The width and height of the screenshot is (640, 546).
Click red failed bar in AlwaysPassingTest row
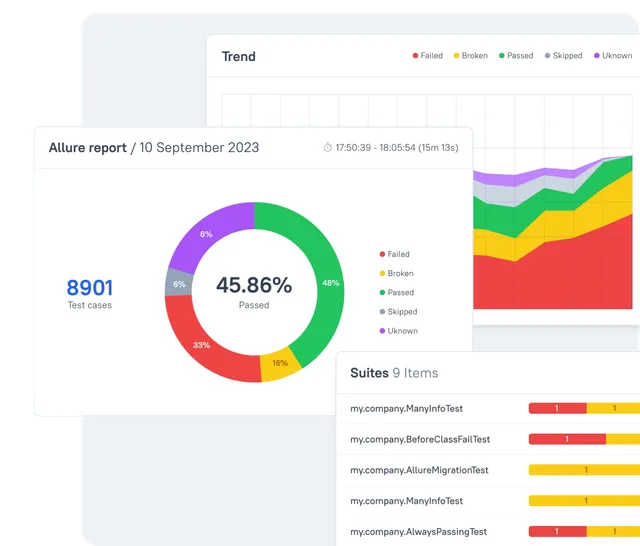(557, 532)
